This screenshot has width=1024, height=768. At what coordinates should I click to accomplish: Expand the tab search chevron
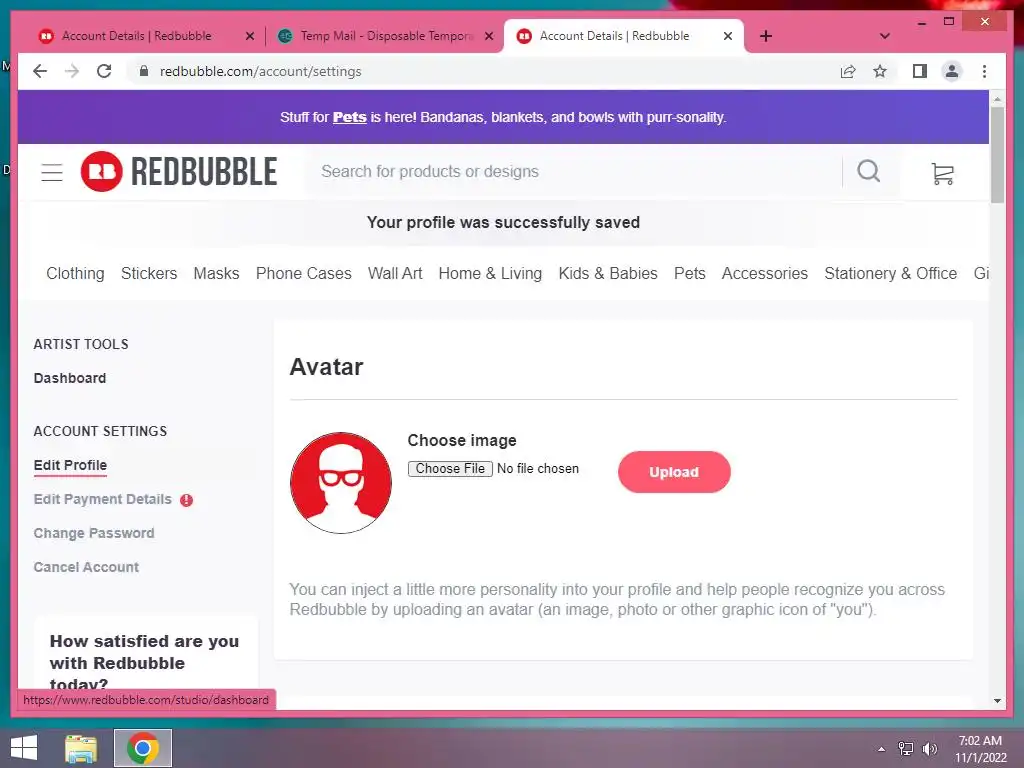click(884, 36)
